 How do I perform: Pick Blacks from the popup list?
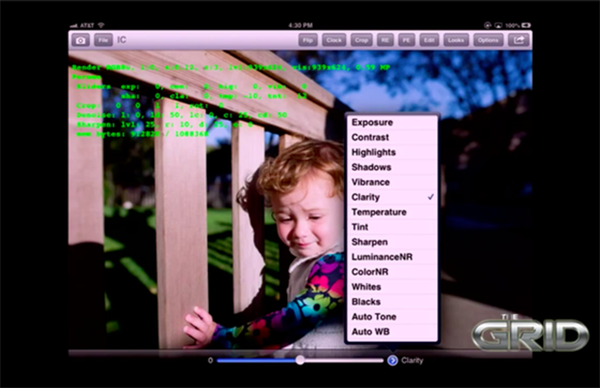(392, 302)
